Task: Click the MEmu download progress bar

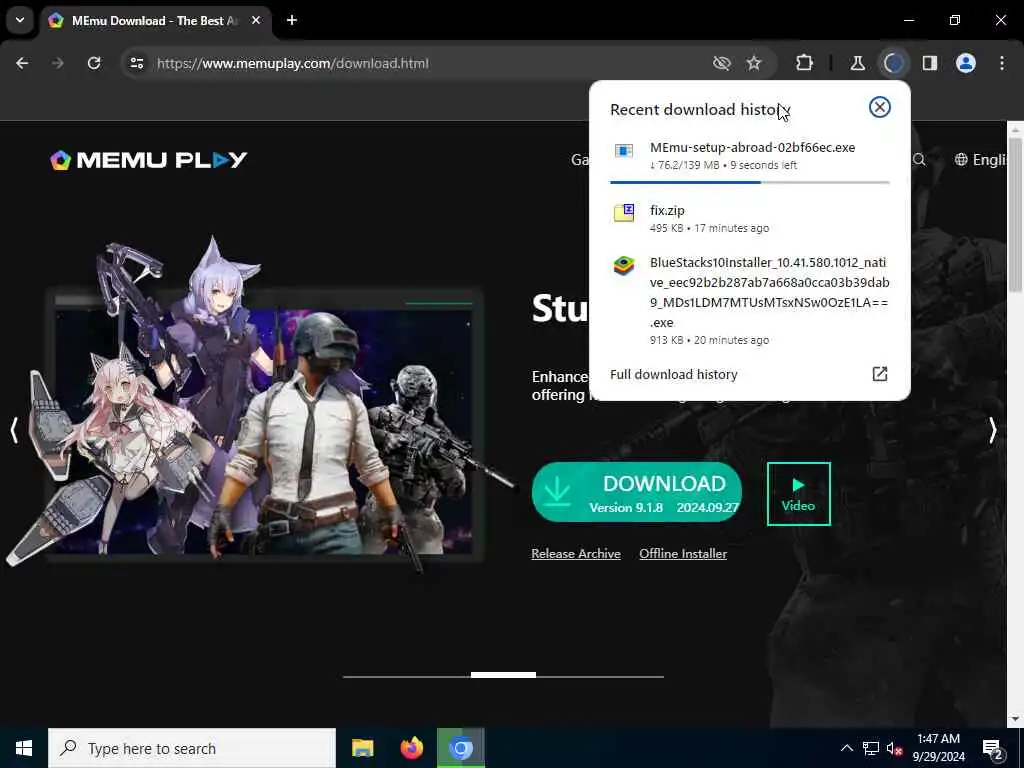Action: tap(750, 182)
